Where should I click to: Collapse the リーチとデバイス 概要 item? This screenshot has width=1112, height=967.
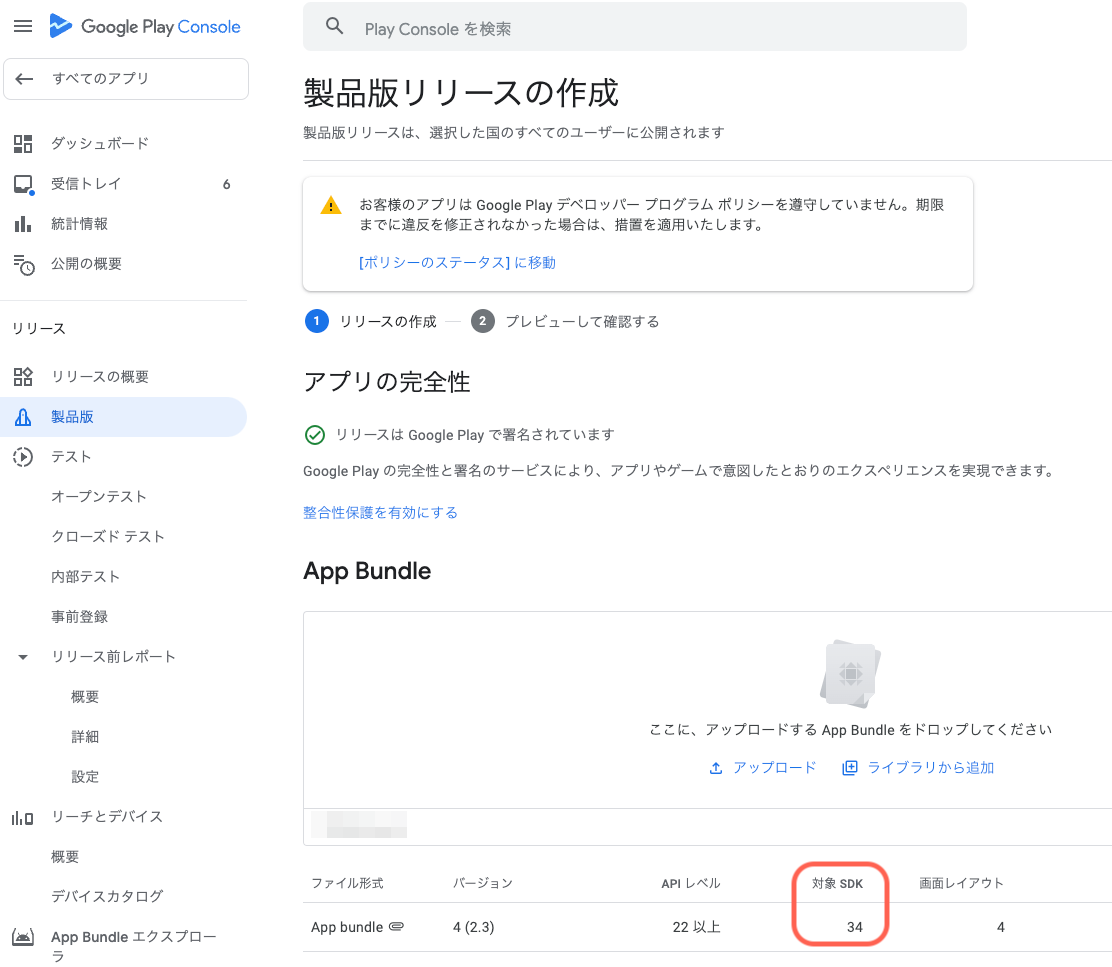pyautogui.click(x=84, y=856)
